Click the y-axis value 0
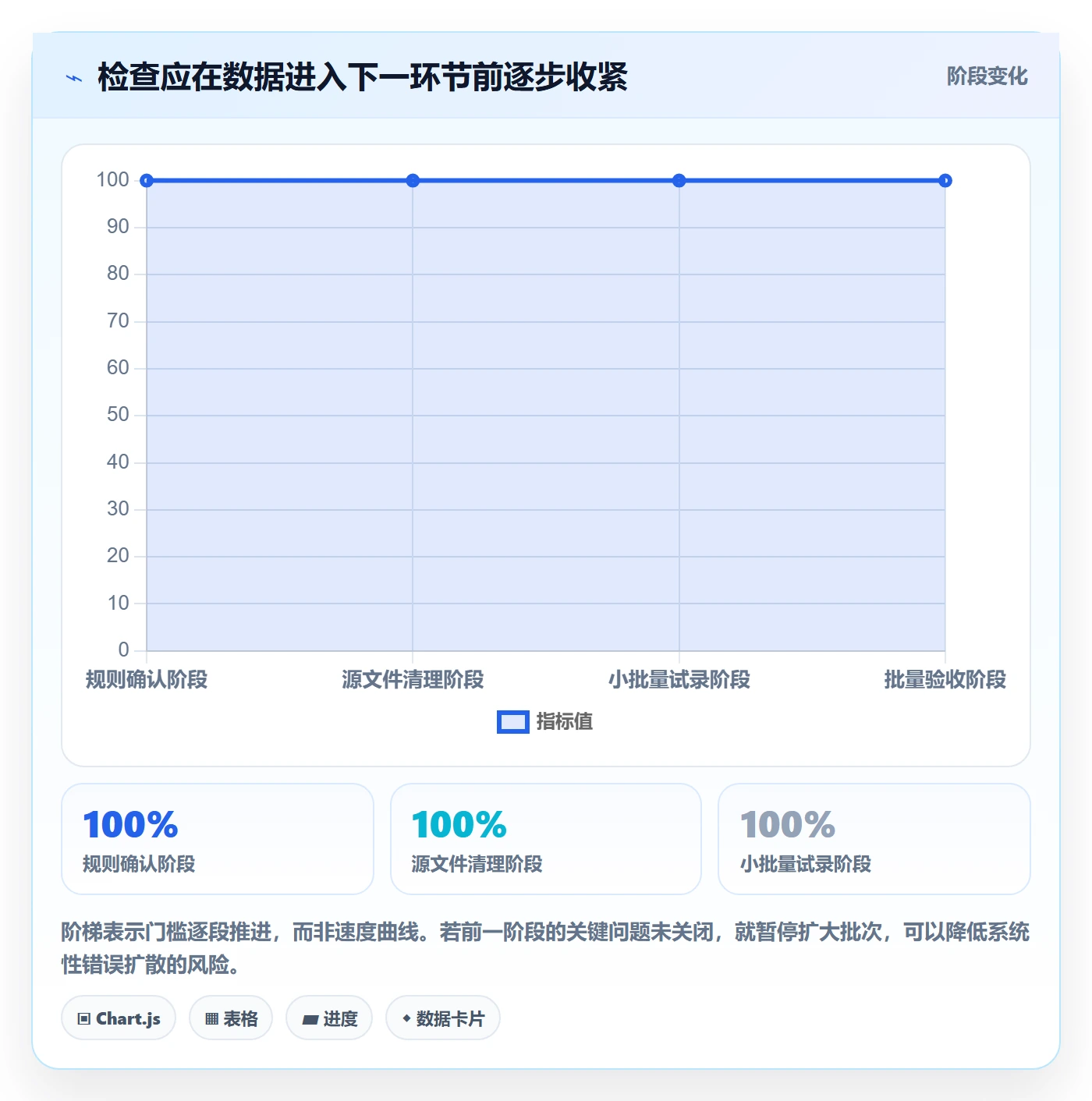The height and width of the screenshot is (1101, 1092). pyautogui.click(x=123, y=650)
